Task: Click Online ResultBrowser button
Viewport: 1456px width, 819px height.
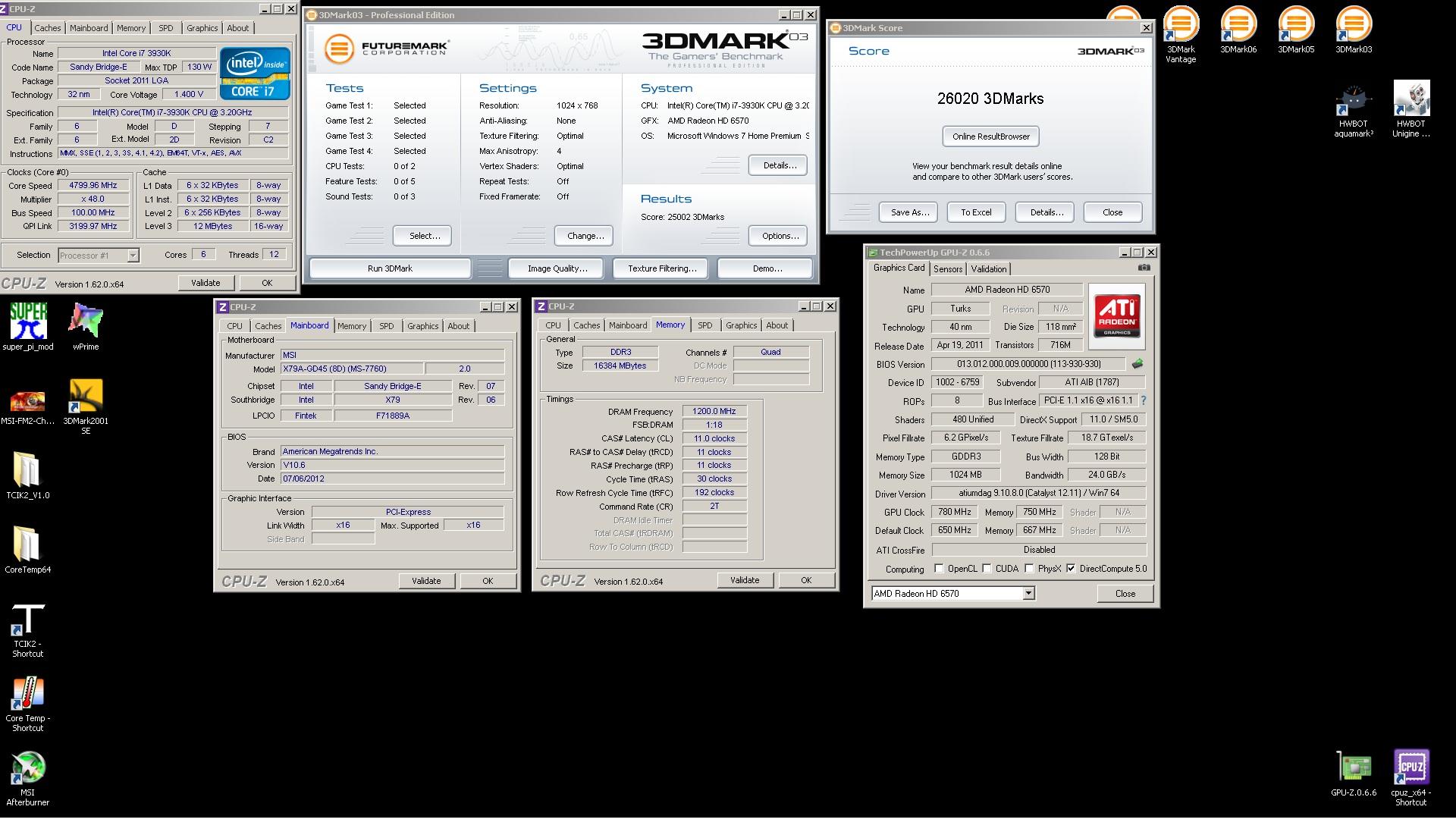Action: click(x=991, y=136)
